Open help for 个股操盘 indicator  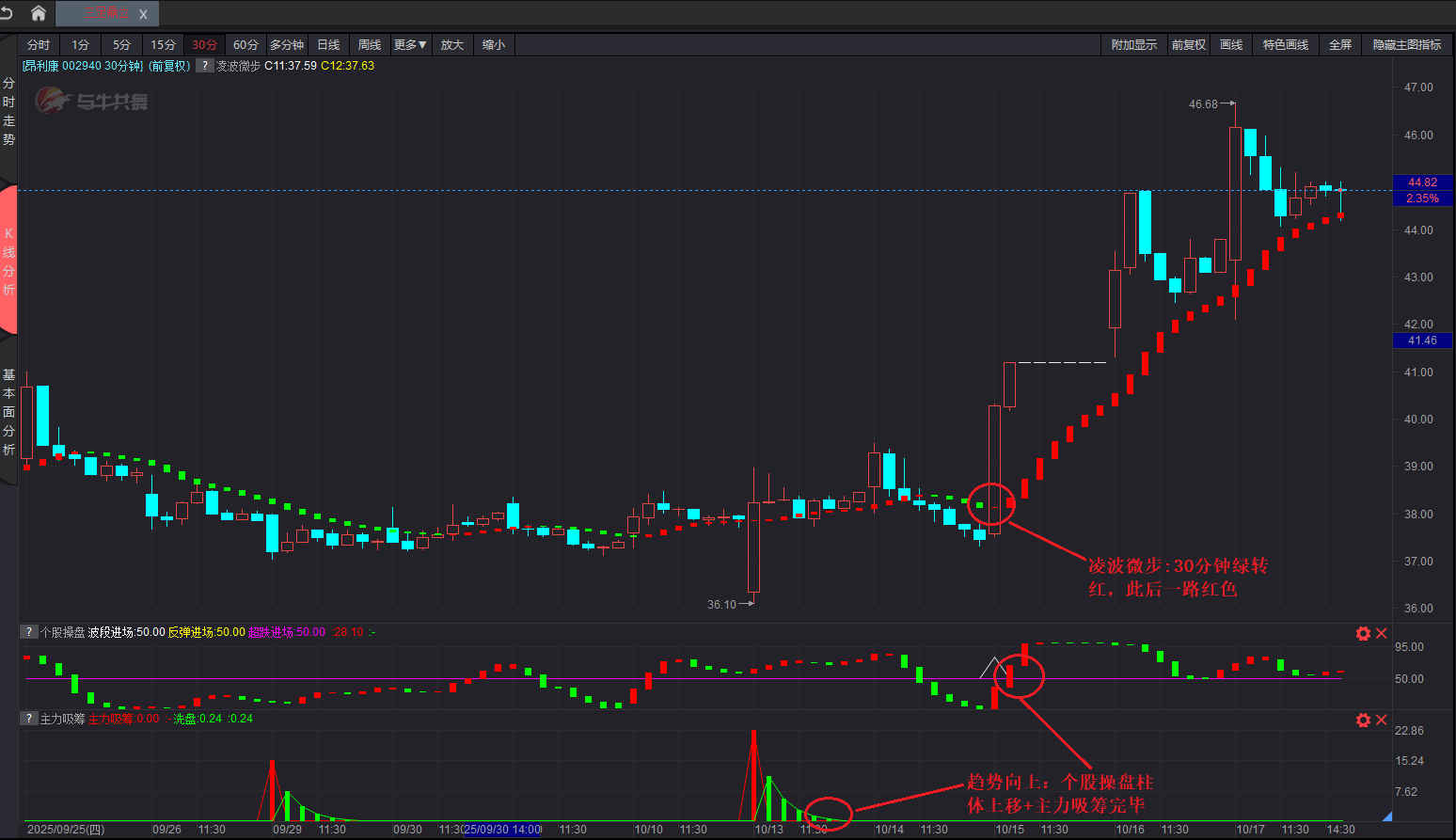(x=30, y=632)
